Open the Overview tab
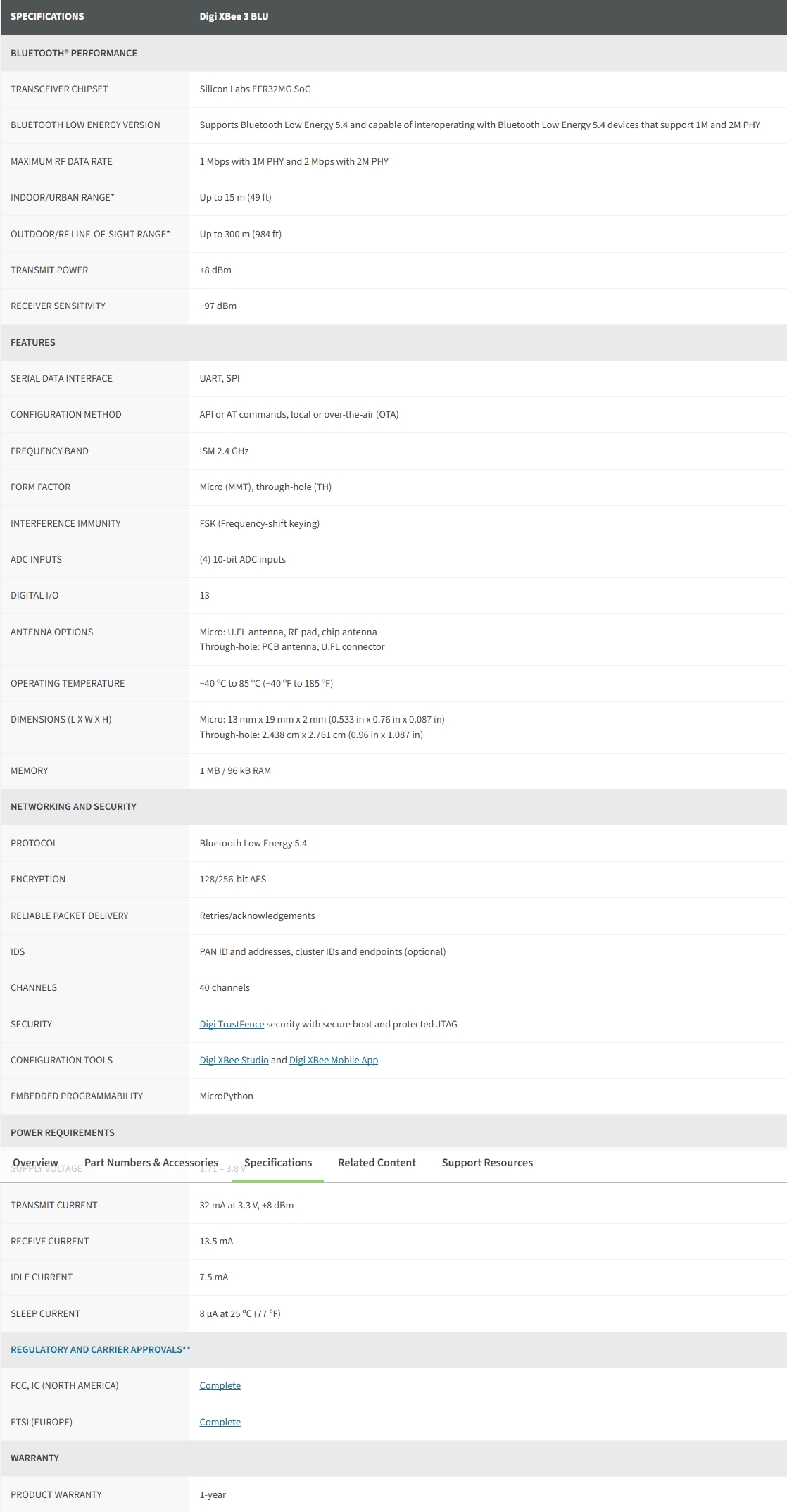This screenshot has height=1512, width=787. [x=35, y=1163]
